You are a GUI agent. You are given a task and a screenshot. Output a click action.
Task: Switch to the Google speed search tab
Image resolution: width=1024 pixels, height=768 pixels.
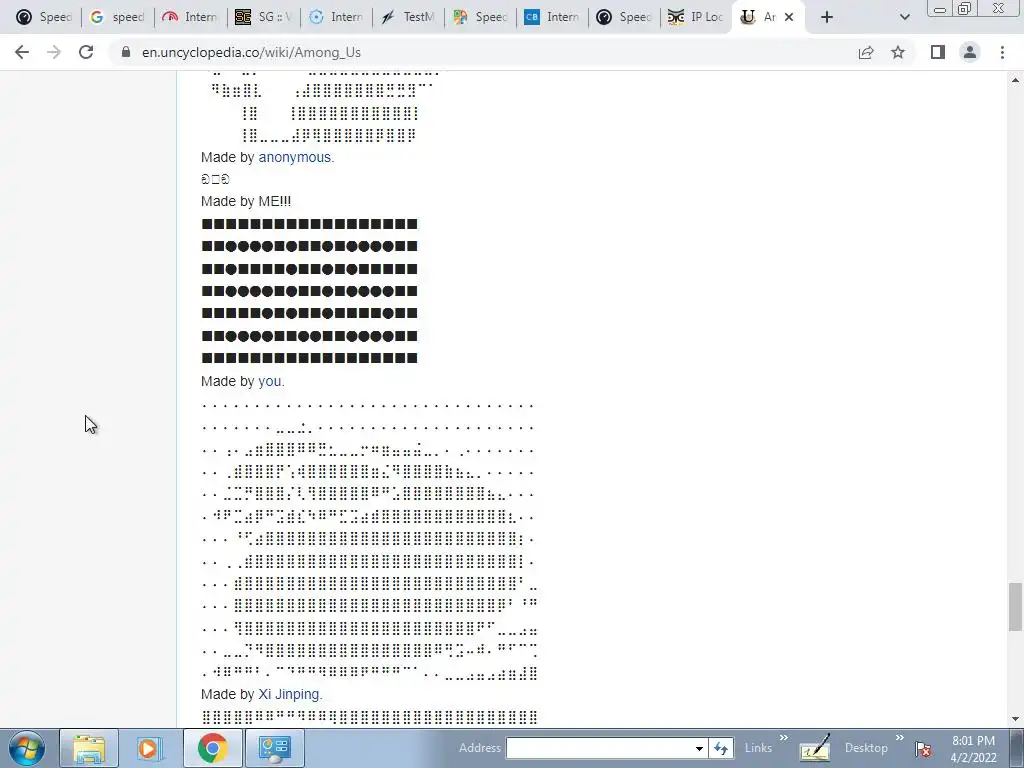[x=117, y=17]
